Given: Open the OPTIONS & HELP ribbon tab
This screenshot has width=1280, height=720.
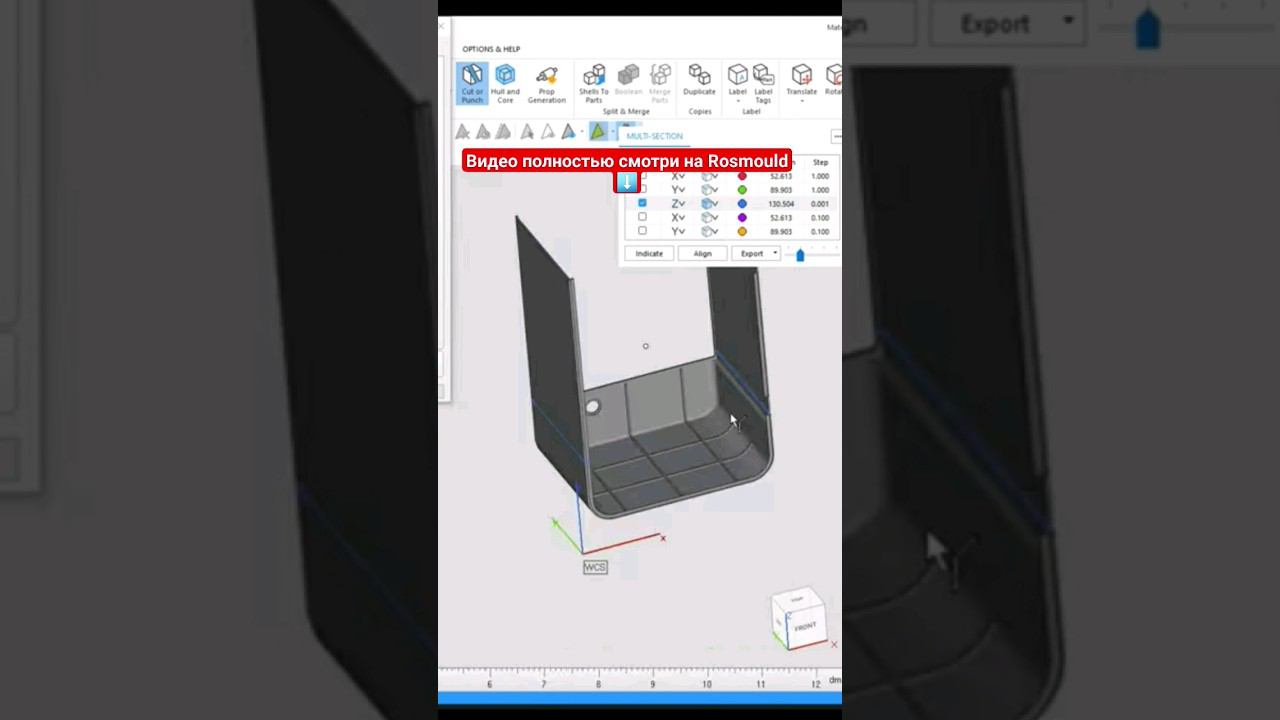Looking at the screenshot, I should [491, 49].
